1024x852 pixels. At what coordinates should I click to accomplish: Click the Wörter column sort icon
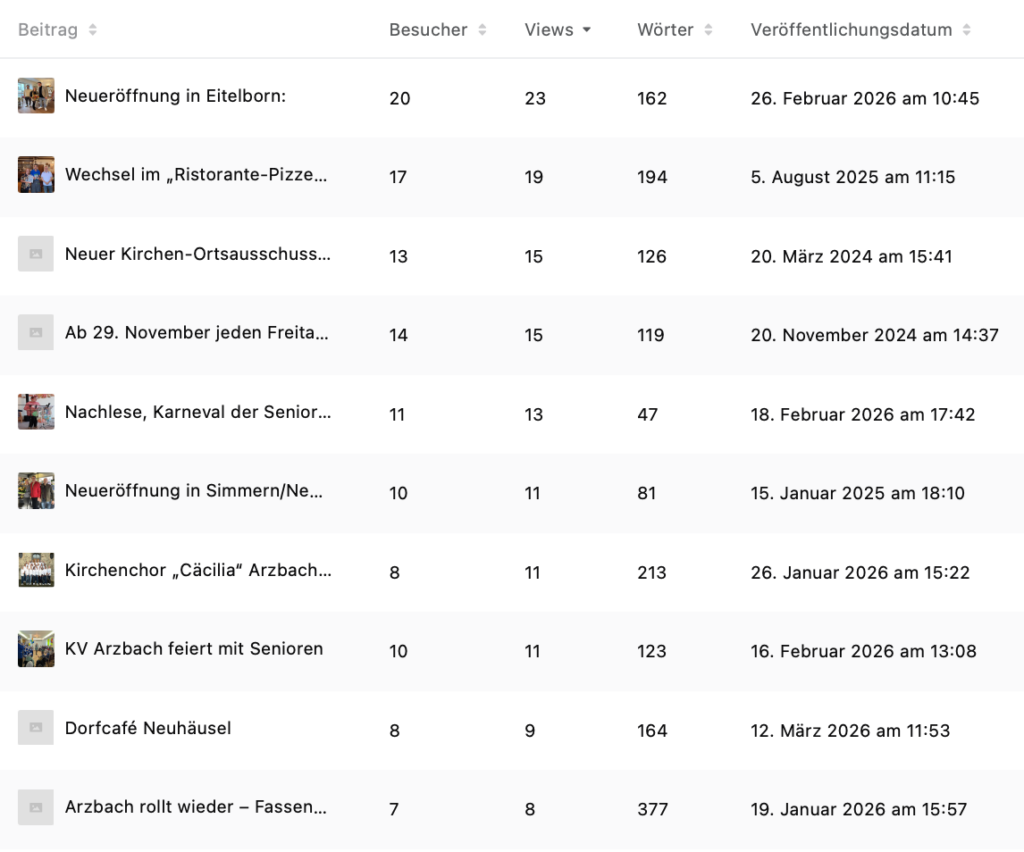[x=708, y=30]
